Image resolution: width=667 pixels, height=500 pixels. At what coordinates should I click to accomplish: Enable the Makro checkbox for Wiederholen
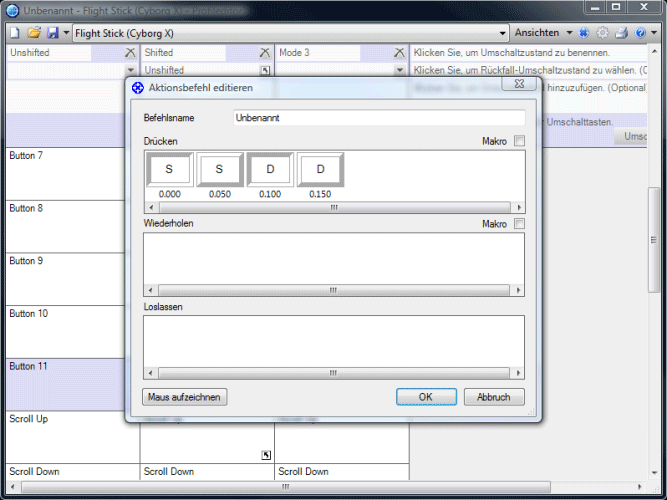[x=518, y=224]
